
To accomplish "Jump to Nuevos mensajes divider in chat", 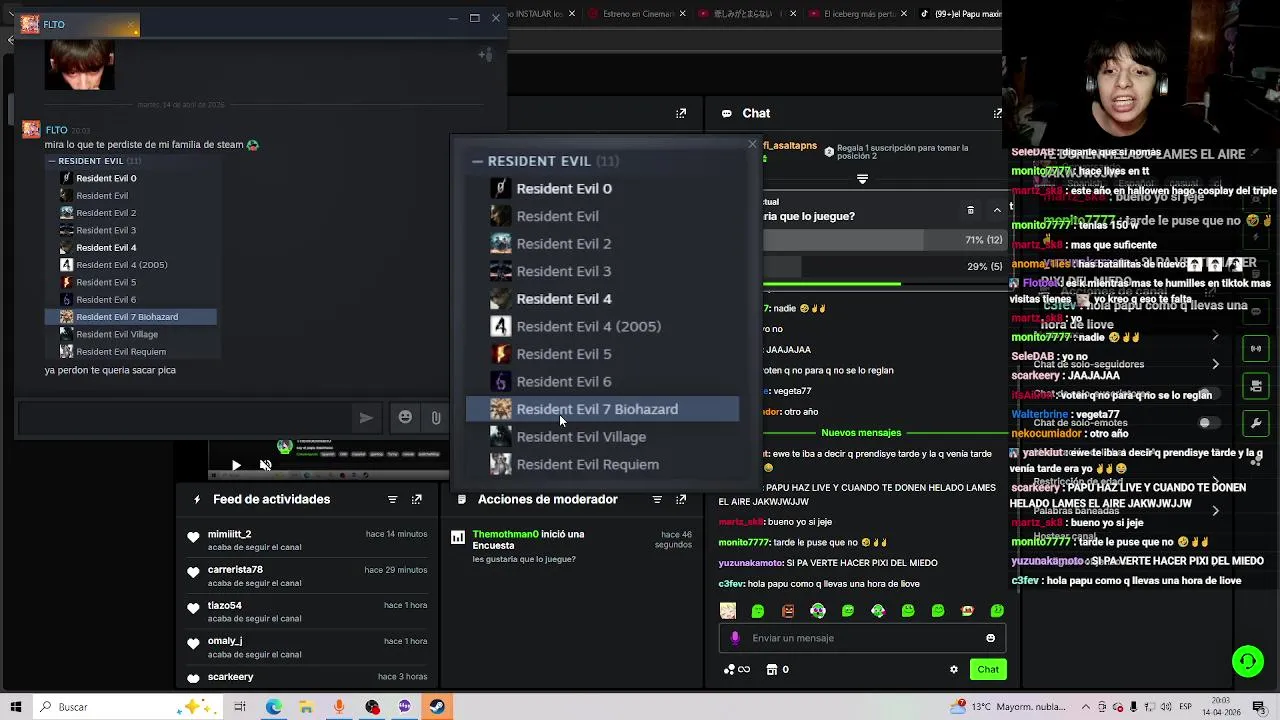I will 861,433.
